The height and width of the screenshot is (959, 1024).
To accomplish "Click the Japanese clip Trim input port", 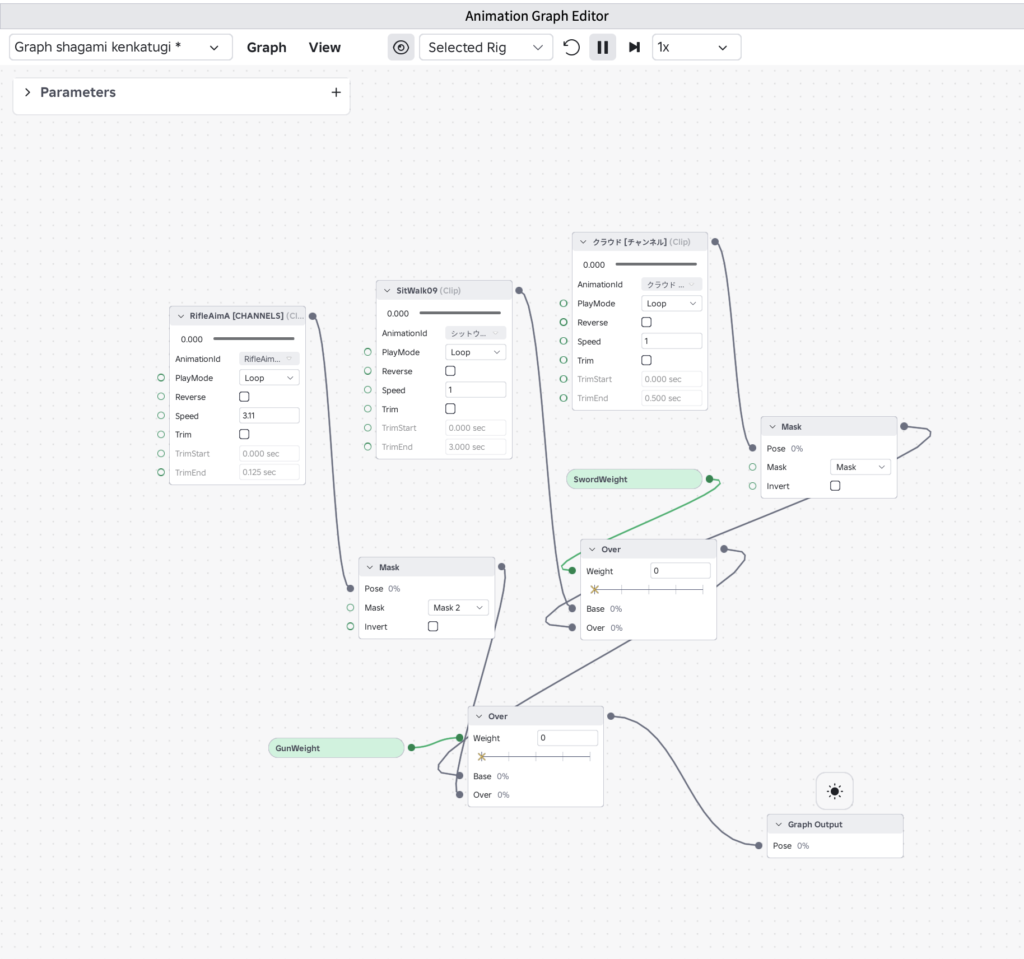I will point(564,360).
